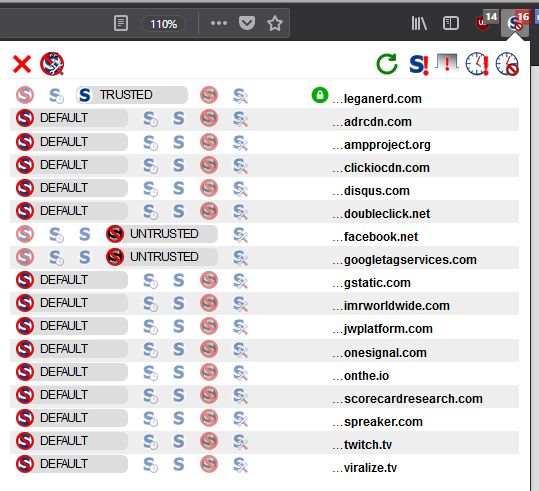
Task: Select DEFAULT preset for doubleclick.net
Action: pyautogui.click(x=72, y=211)
